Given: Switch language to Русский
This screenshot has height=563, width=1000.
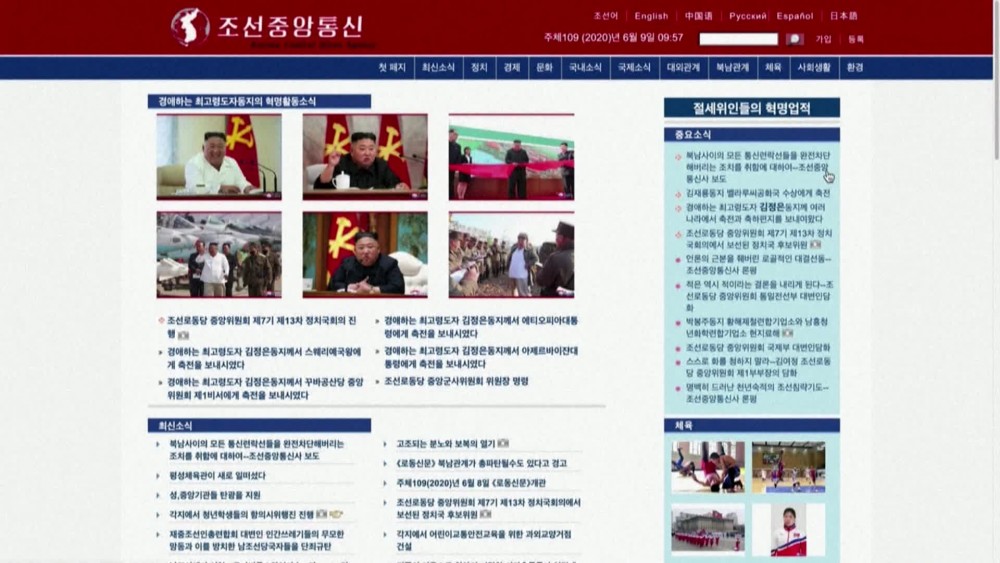Looking at the screenshot, I should [747, 16].
